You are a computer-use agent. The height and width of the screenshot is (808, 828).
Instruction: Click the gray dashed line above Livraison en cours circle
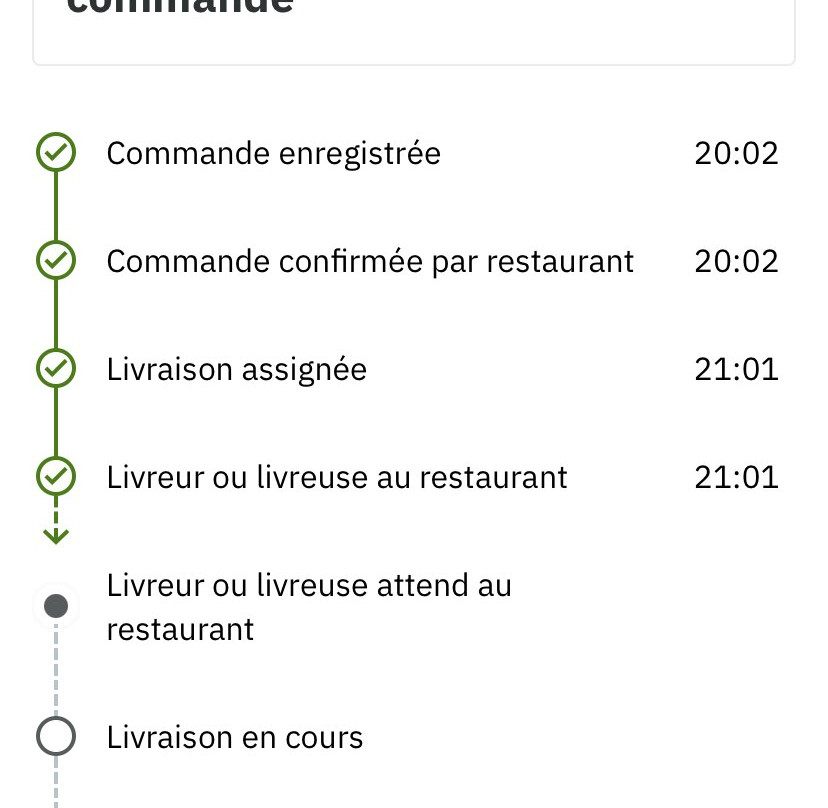click(56, 670)
